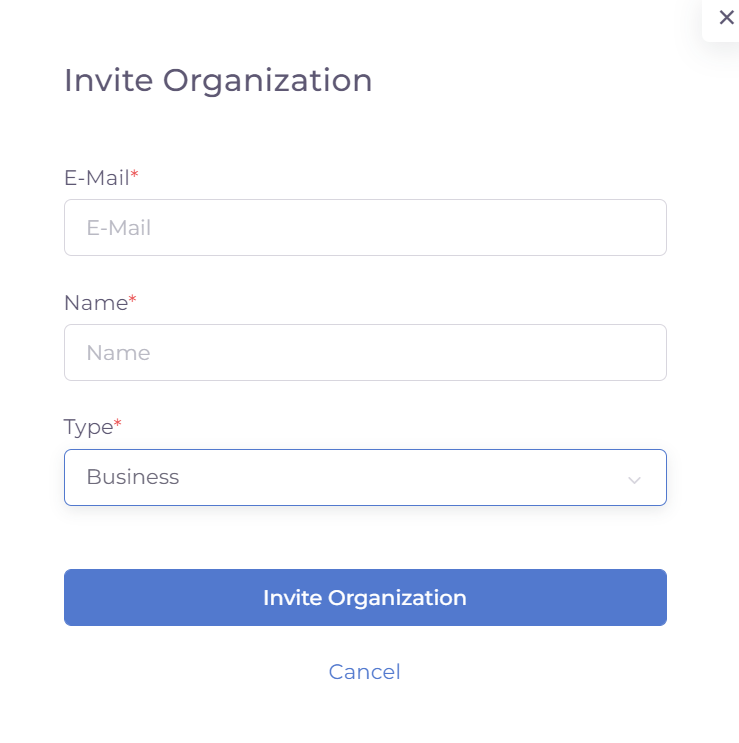The image size is (739, 743).
Task: Click the Invite Organization heading text
Action: click(218, 80)
